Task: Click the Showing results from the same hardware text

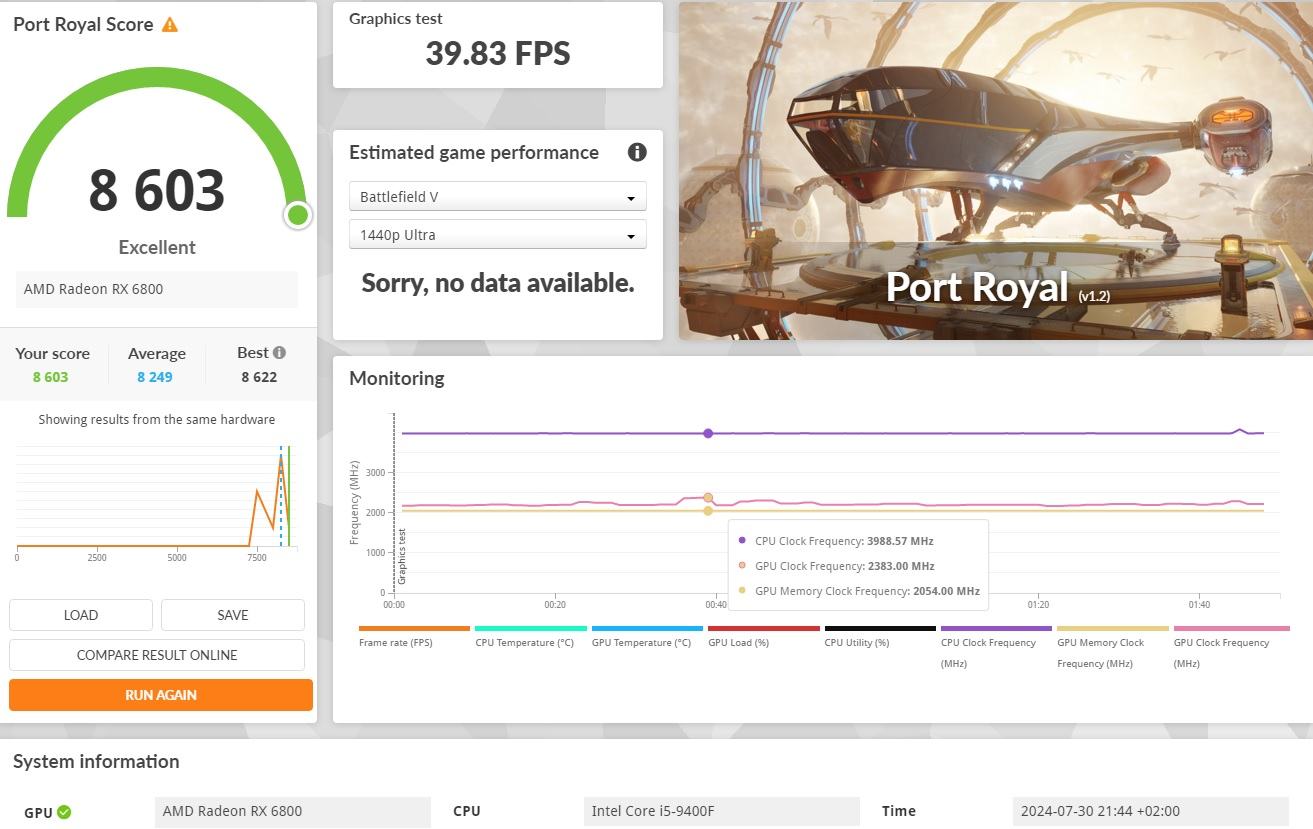Action: (157, 420)
